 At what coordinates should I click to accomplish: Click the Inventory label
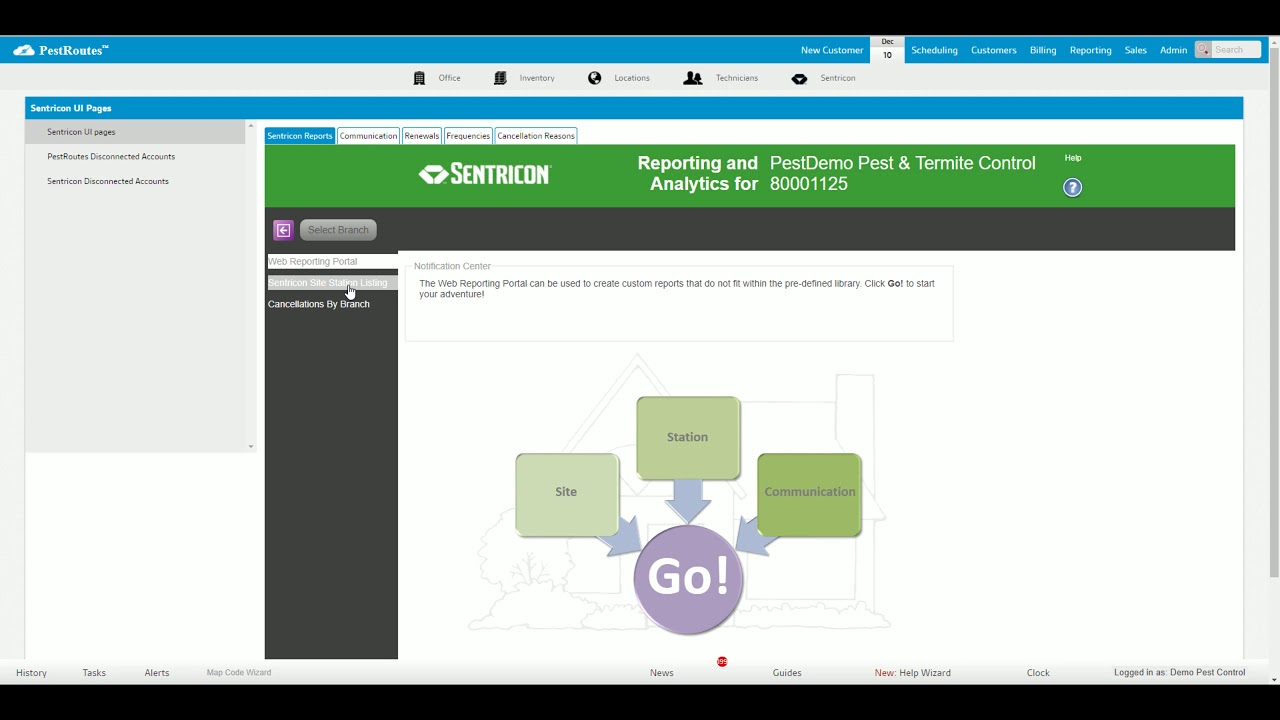tap(537, 78)
